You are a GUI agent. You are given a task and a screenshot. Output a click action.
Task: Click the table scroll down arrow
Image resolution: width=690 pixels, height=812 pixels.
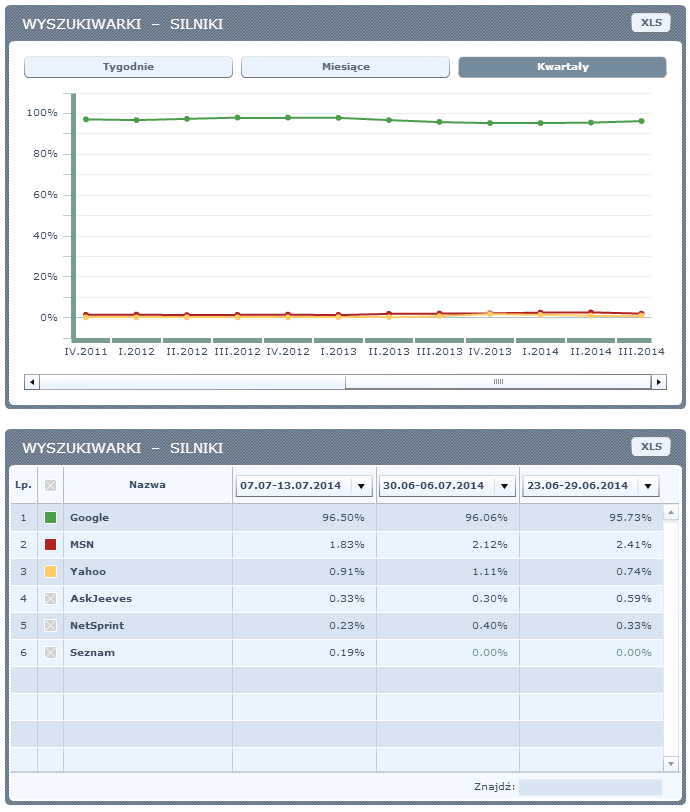click(x=671, y=763)
